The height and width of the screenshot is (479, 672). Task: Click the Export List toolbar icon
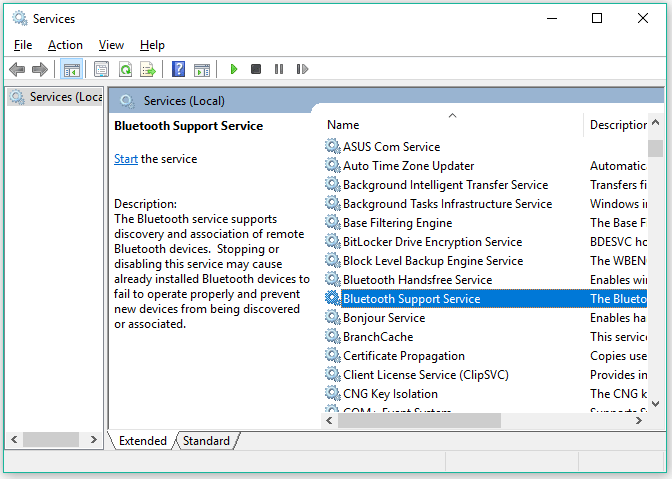[x=148, y=69]
